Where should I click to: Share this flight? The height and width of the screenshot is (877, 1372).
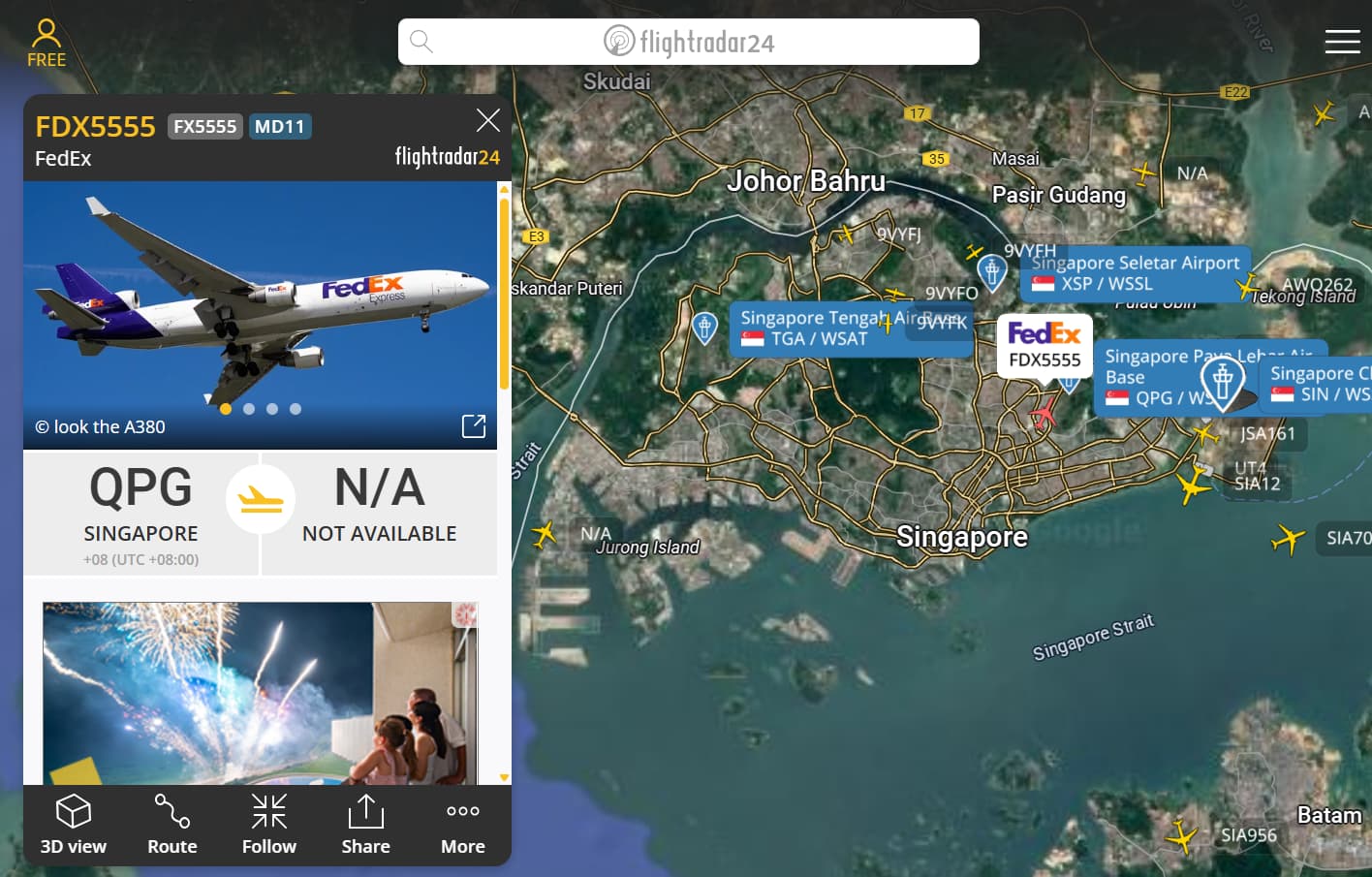pyautogui.click(x=366, y=826)
